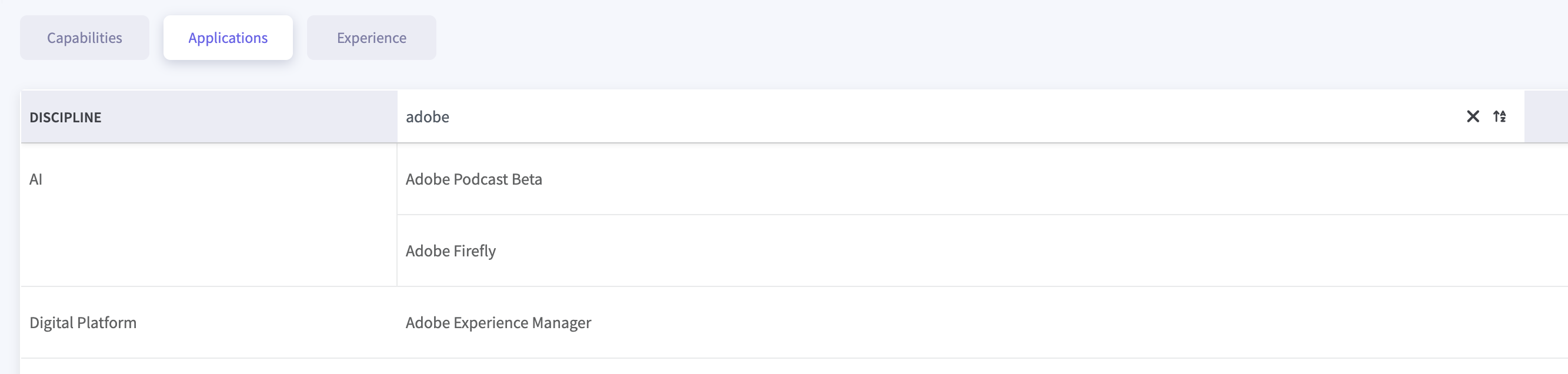Image resolution: width=1568 pixels, height=374 pixels.
Task: Click the Adobe Experience Manager entry
Action: tap(498, 323)
